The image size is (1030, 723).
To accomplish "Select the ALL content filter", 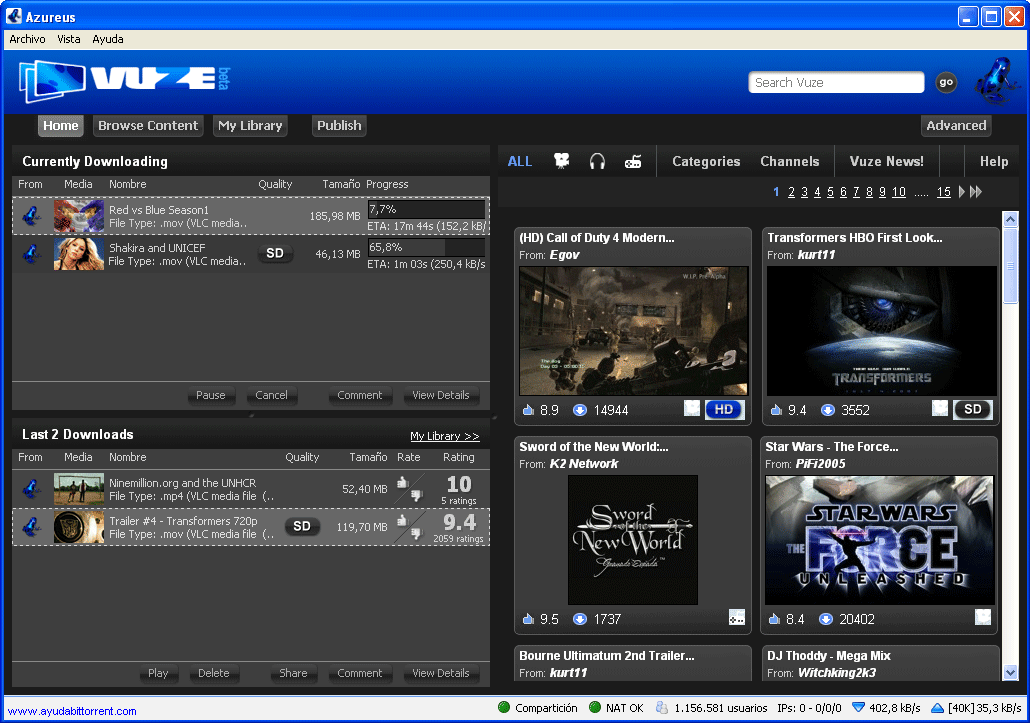I will click(x=520, y=162).
